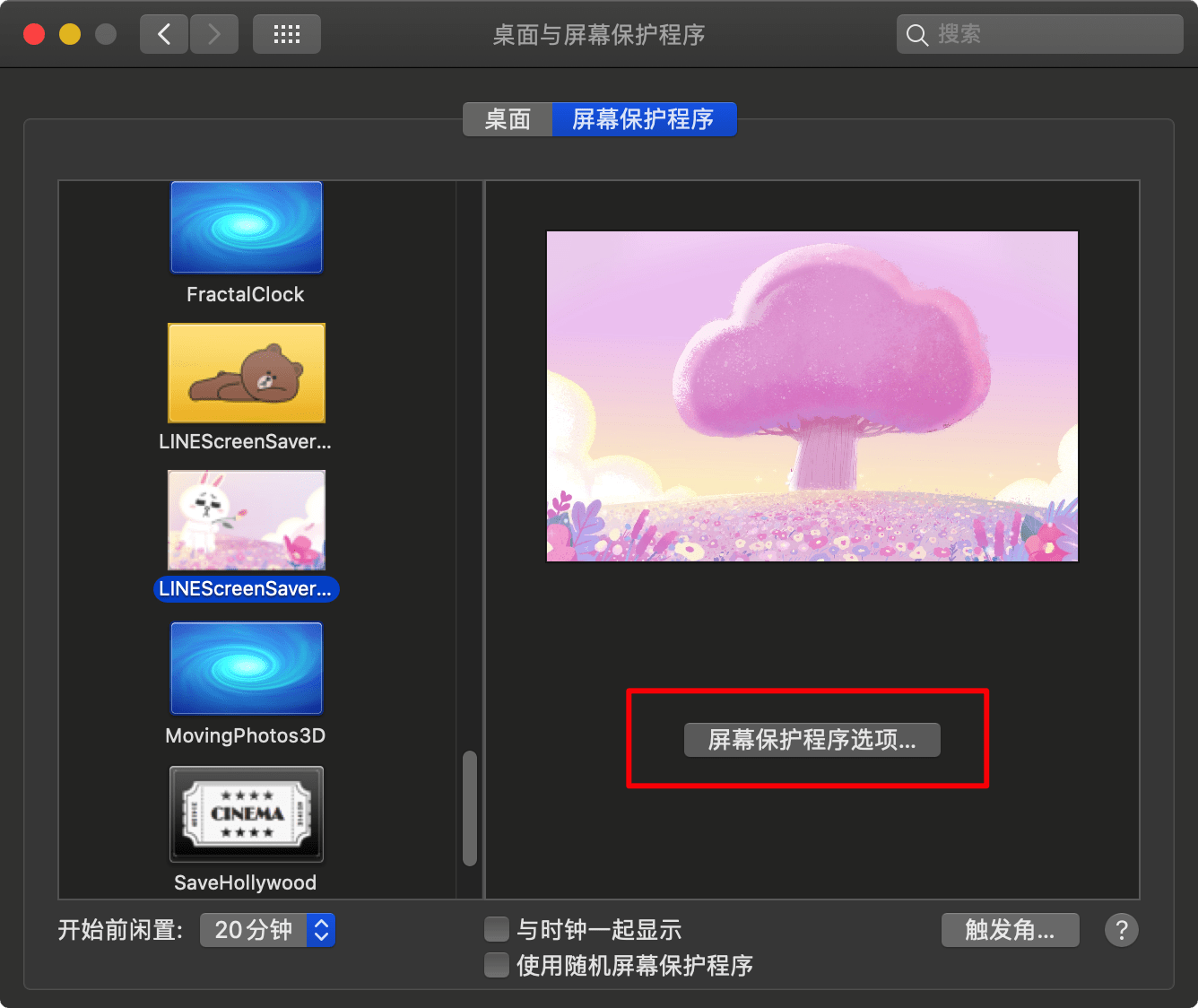Select the rabbit LINEScreenSaver thumbnail

tap(247, 520)
